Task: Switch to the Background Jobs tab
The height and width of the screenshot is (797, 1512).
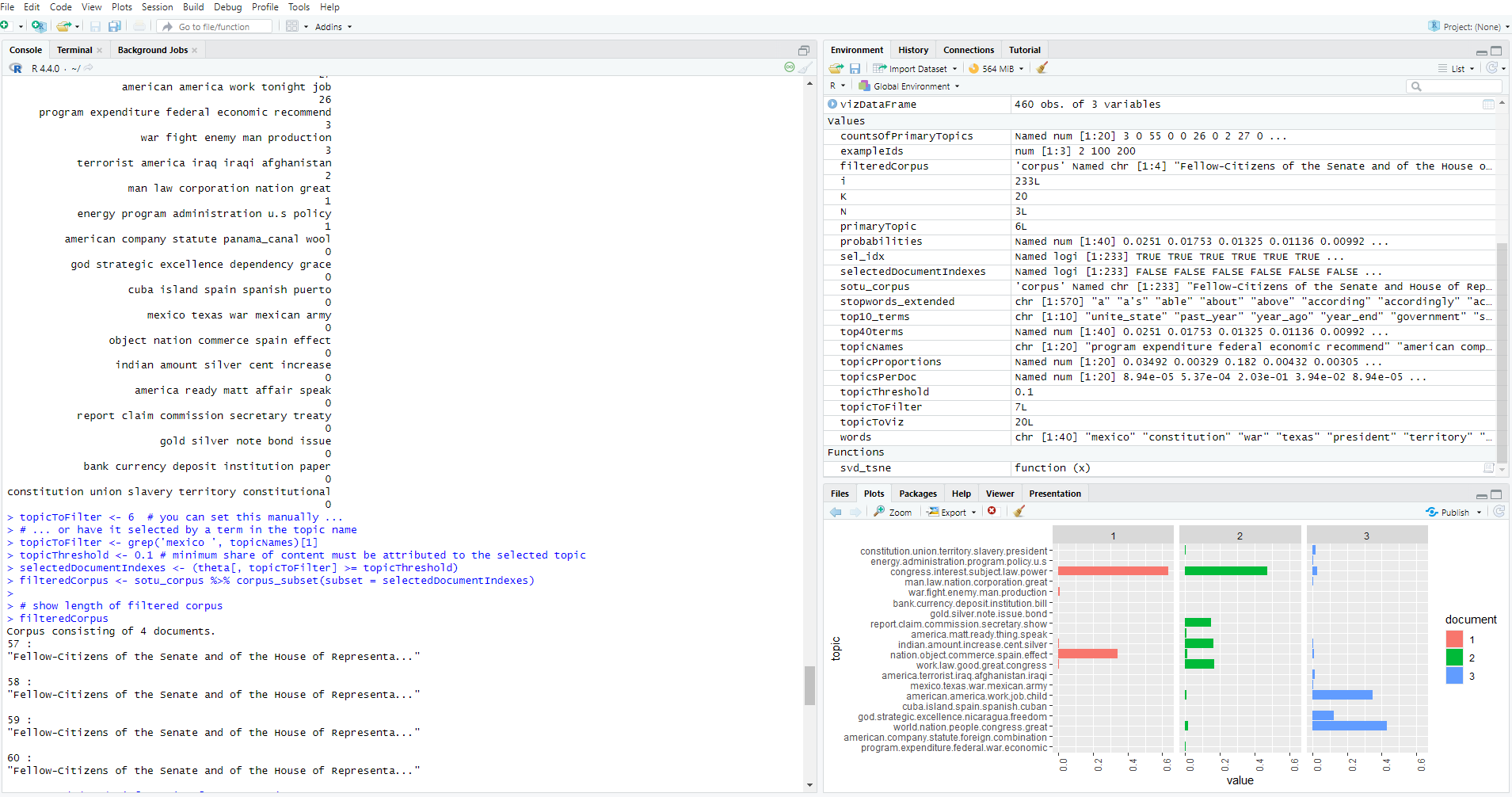Action: coord(153,50)
